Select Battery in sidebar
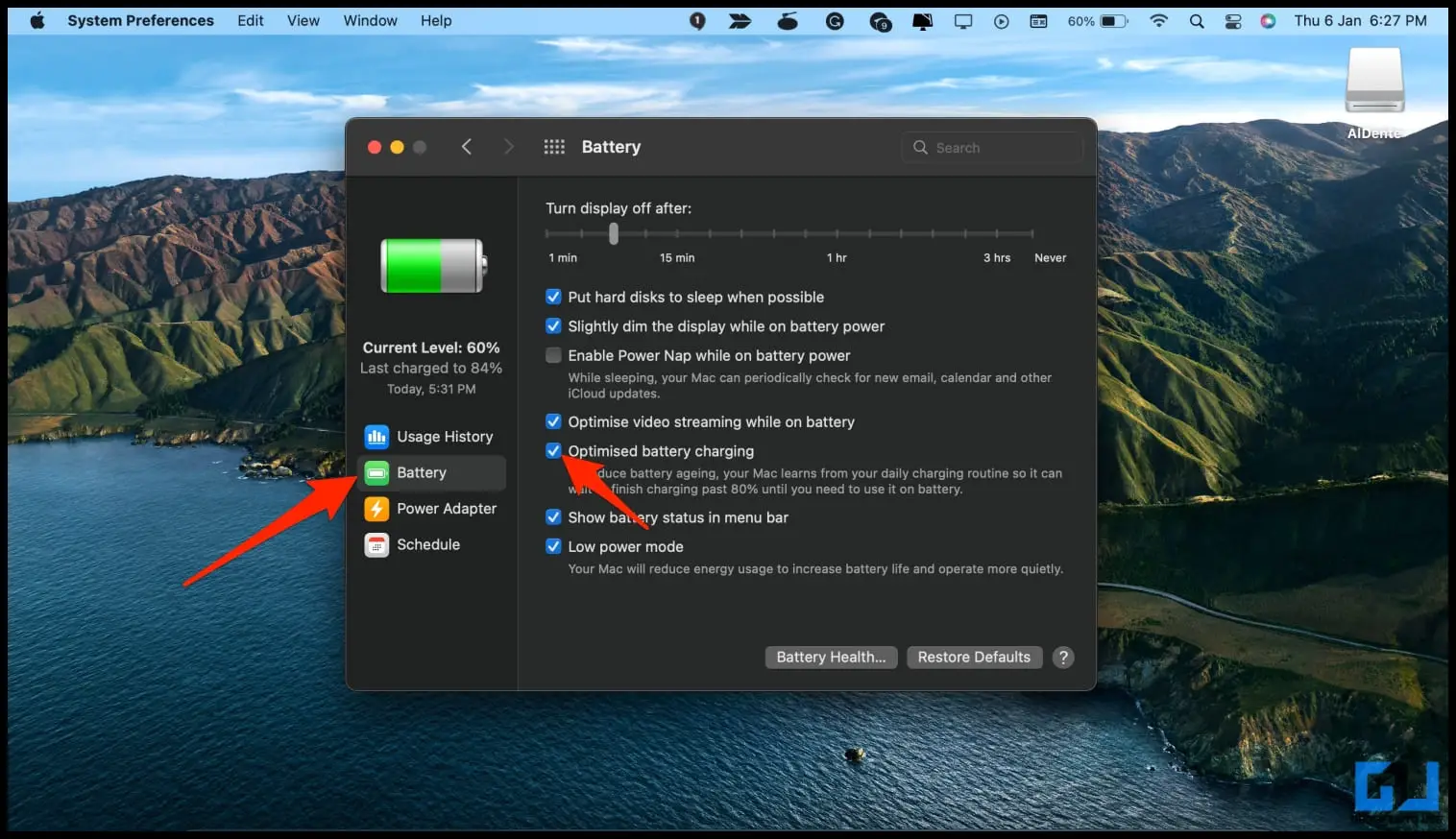1456x839 pixels. pyautogui.click(x=431, y=472)
